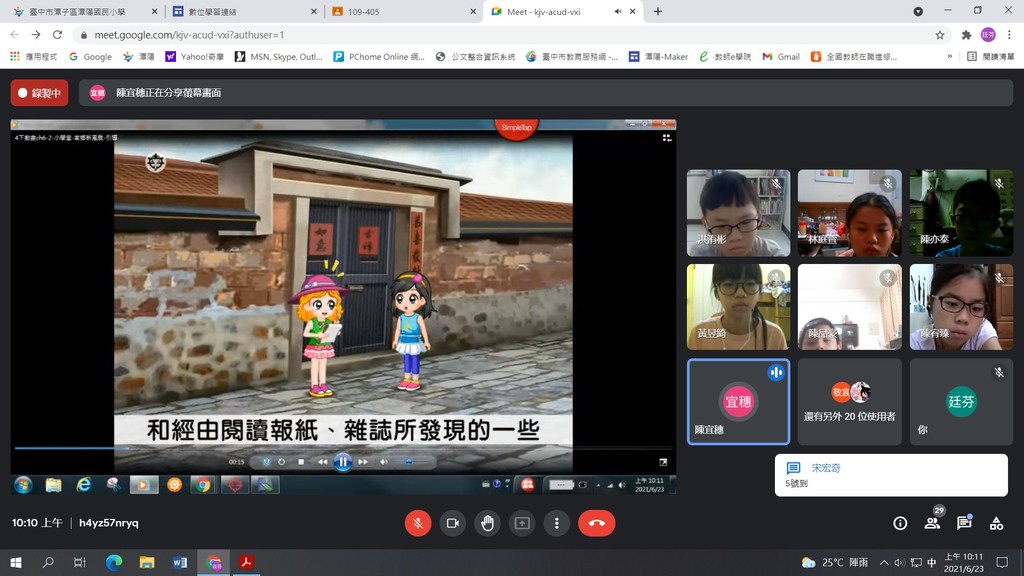Go back in the browser
Viewport: 1024px width, 576px height.
click(15, 35)
